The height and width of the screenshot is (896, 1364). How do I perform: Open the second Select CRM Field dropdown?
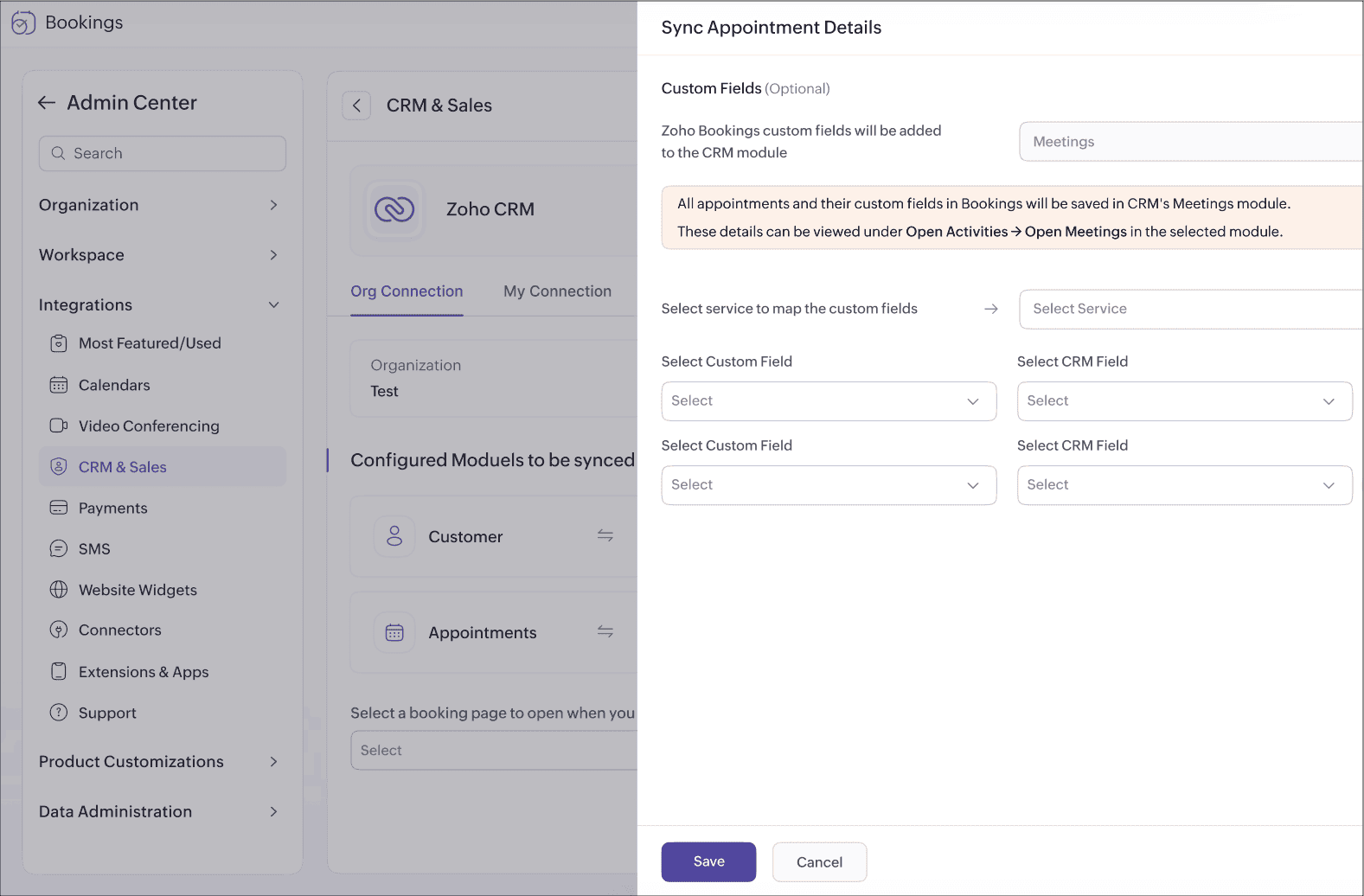[1183, 485]
